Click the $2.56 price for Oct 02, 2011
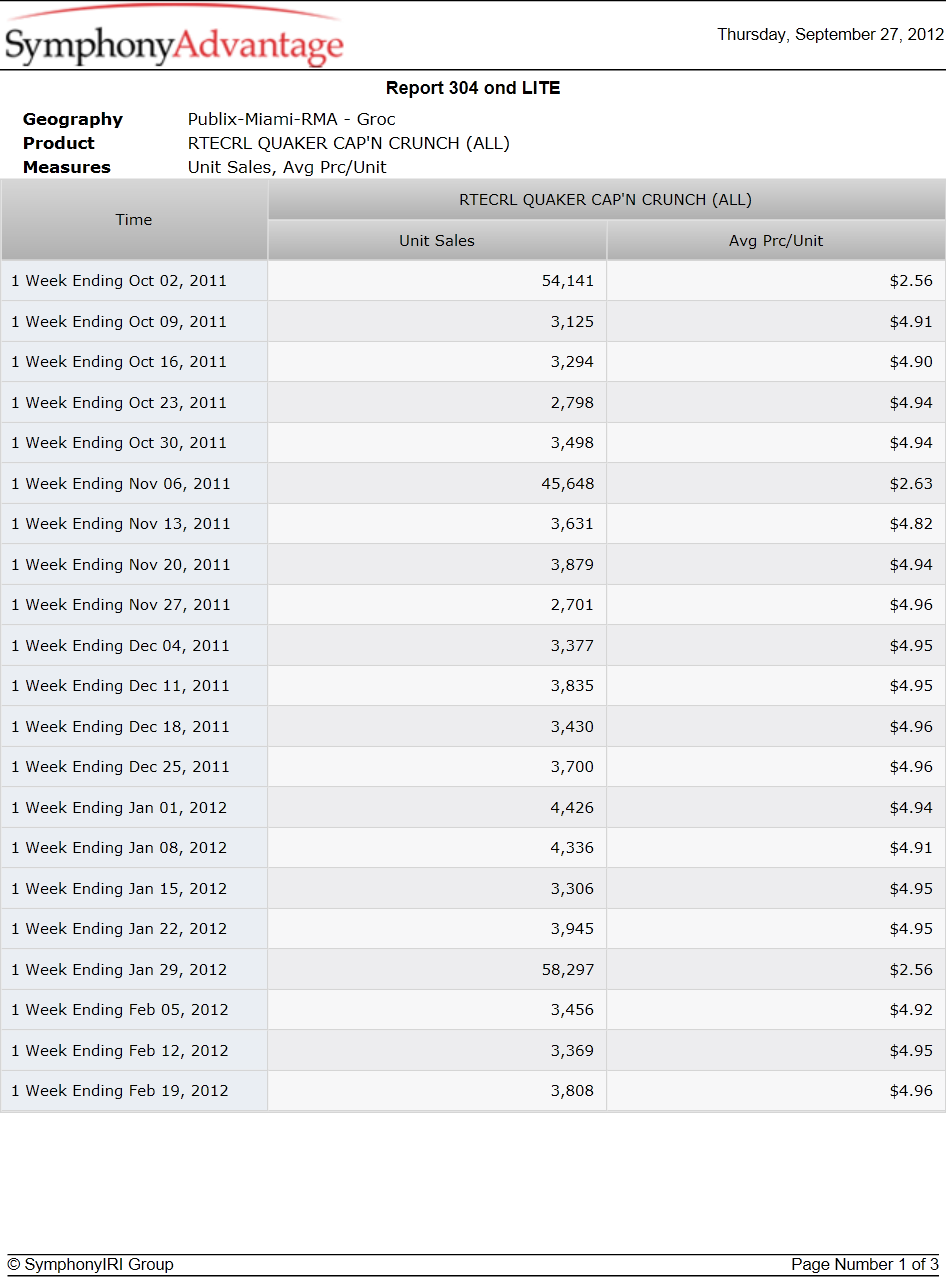This screenshot has width=946, height=1284. (x=911, y=281)
